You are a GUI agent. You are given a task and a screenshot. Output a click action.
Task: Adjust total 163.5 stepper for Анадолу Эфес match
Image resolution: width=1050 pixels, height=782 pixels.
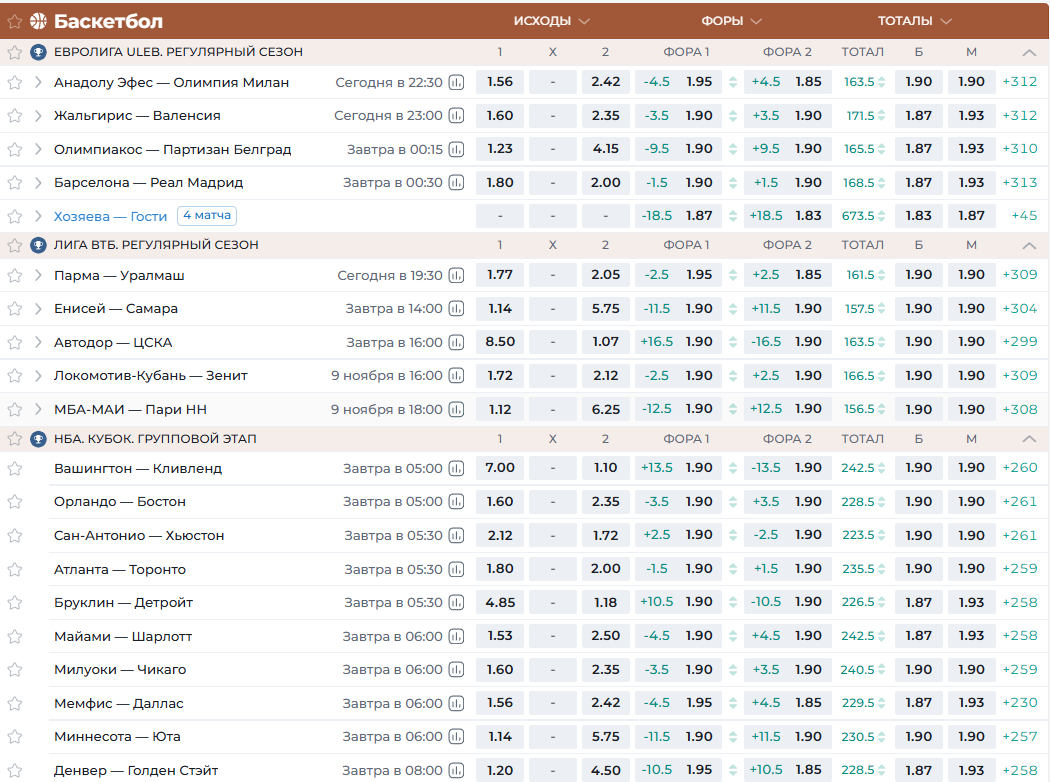[881, 82]
